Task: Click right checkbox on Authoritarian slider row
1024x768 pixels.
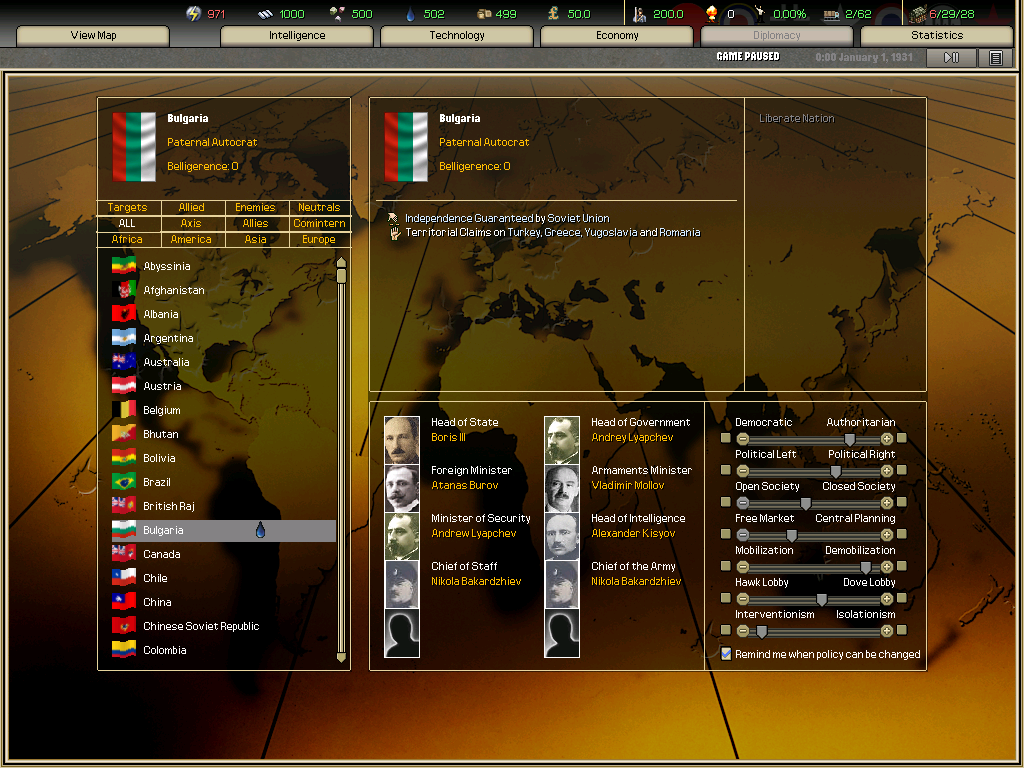Action: coord(902,438)
